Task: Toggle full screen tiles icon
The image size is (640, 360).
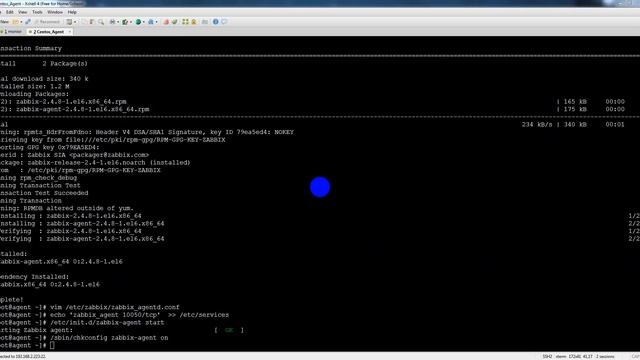Action: [x=185, y=22]
